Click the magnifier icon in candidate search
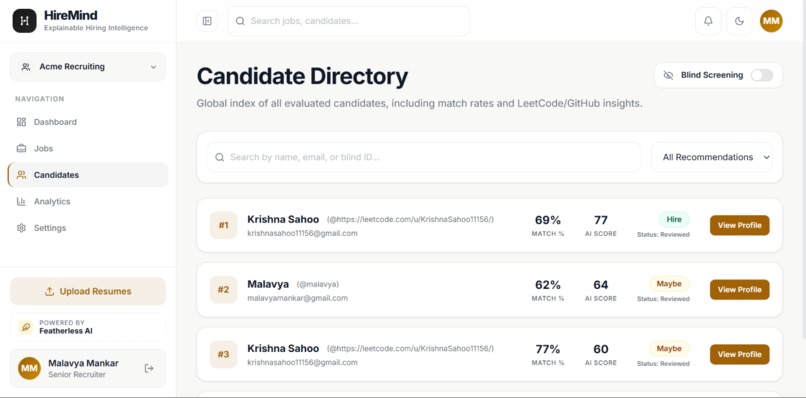 [219, 157]
